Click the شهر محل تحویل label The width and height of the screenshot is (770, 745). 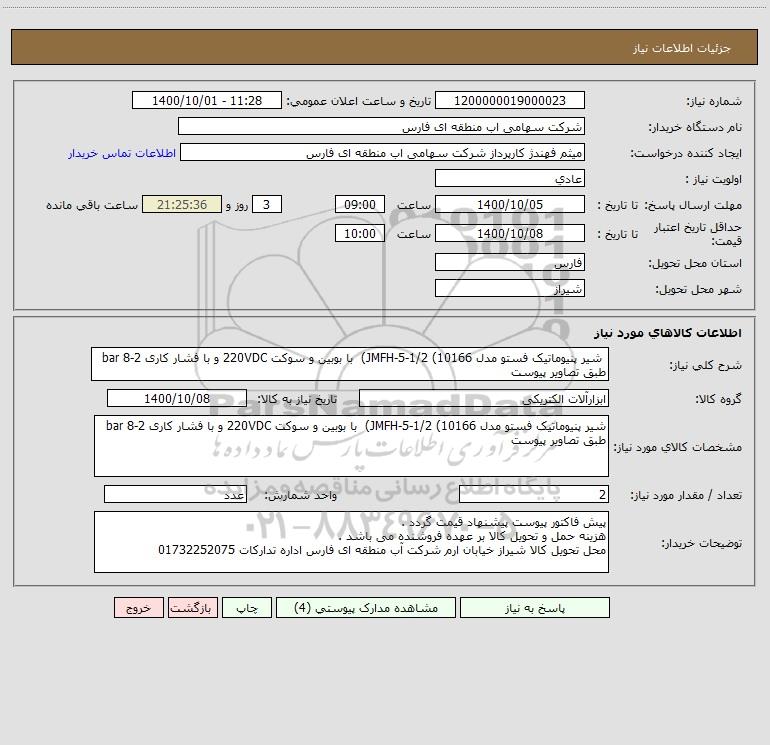698,290
